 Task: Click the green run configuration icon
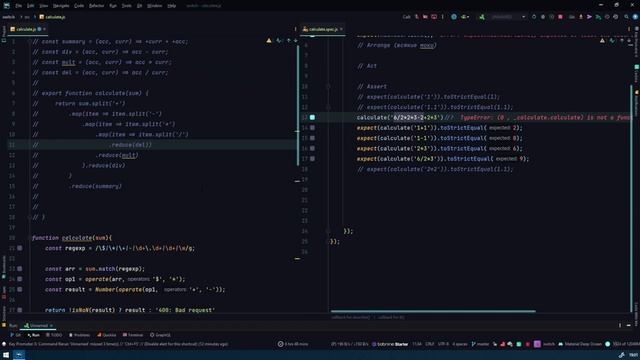482,17
